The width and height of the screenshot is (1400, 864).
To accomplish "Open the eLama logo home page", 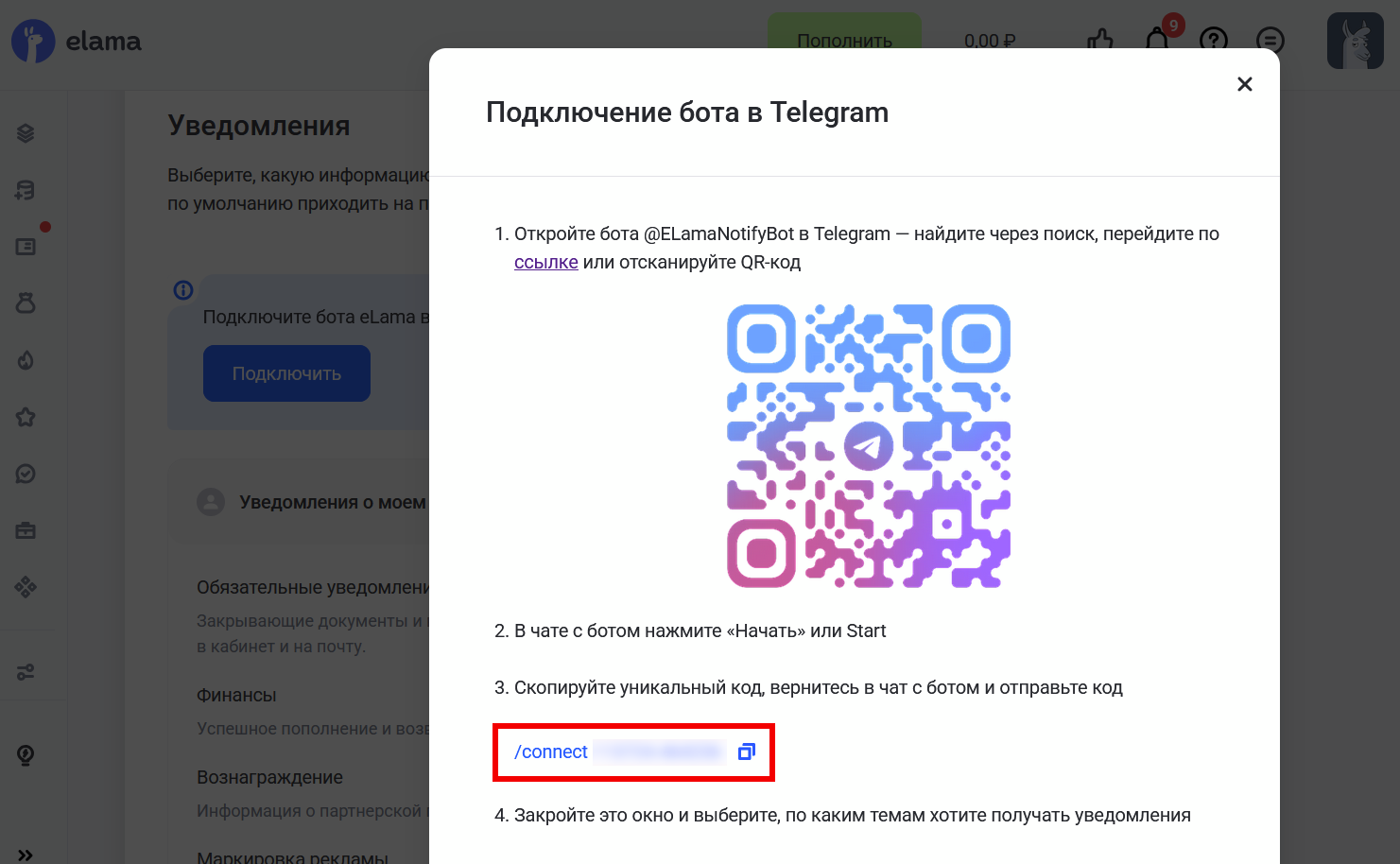I will tap(76, 41).
